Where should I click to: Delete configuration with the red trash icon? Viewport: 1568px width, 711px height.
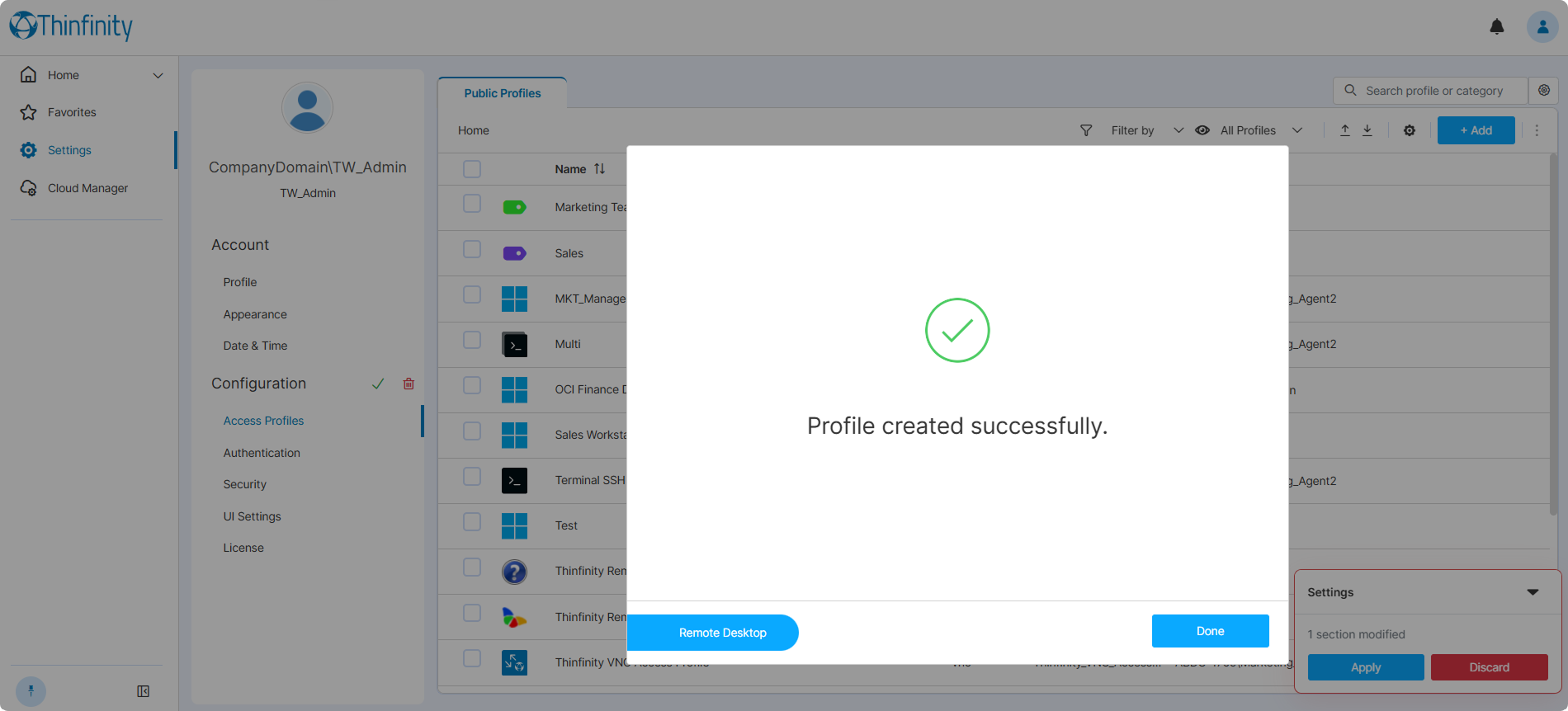(x=409, y=384)
